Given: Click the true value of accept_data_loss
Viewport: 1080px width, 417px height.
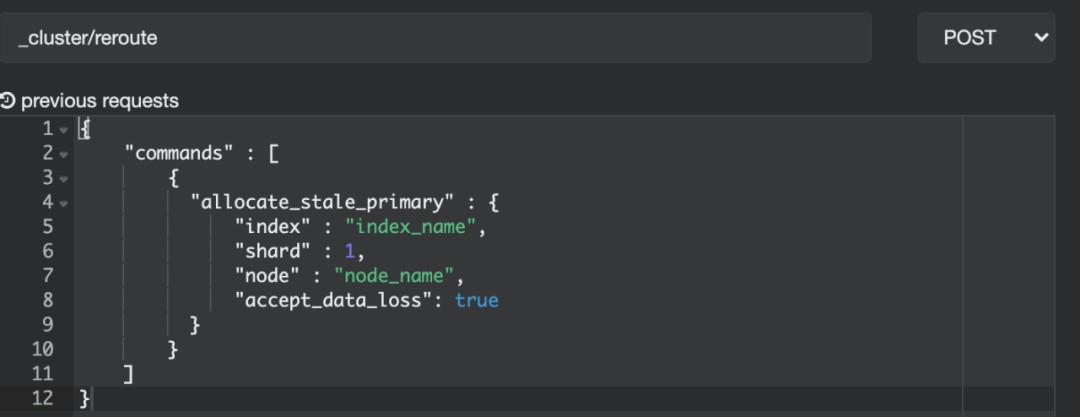Looking at the screenshot, I should click(476, 300).
